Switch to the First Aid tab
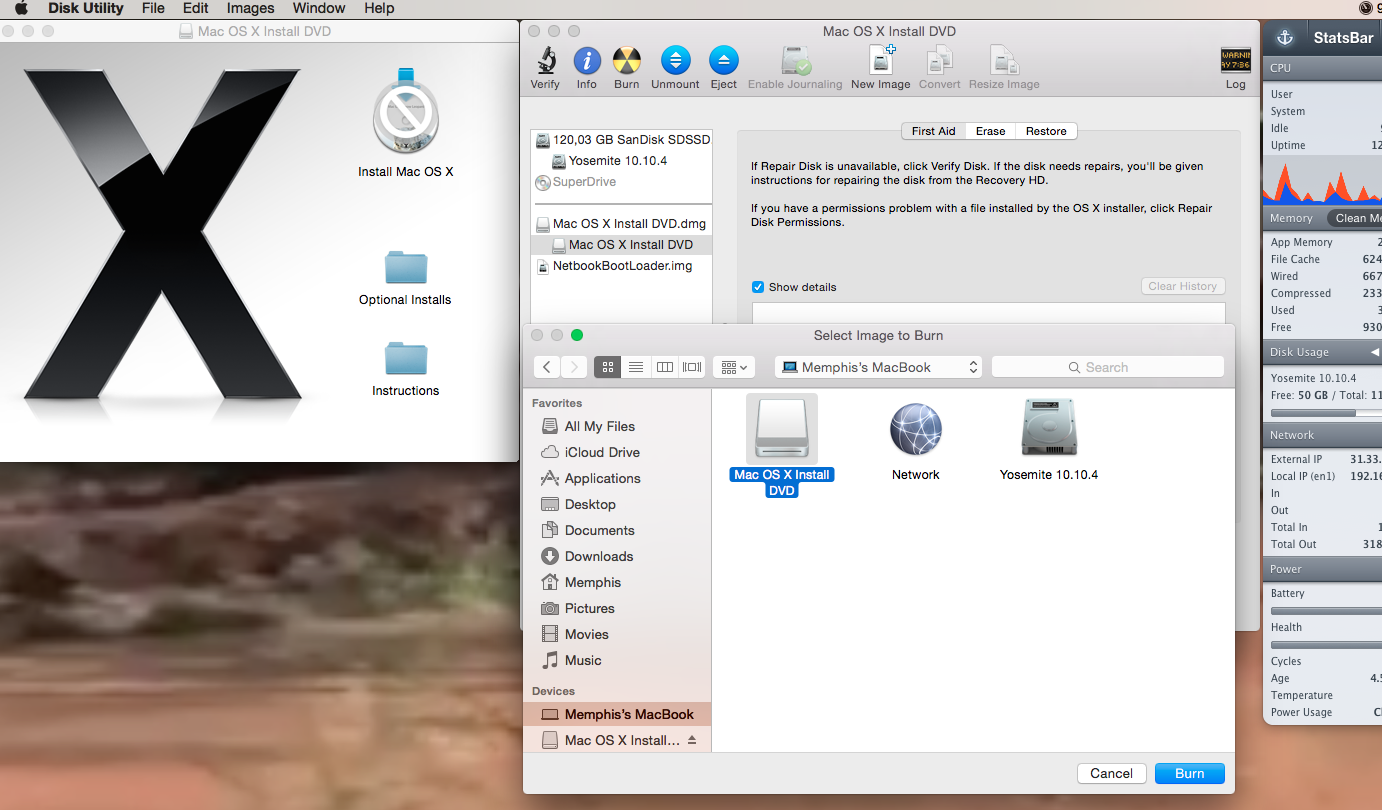Viewport: 1382px width, 810px height. (x=933, y=131)
